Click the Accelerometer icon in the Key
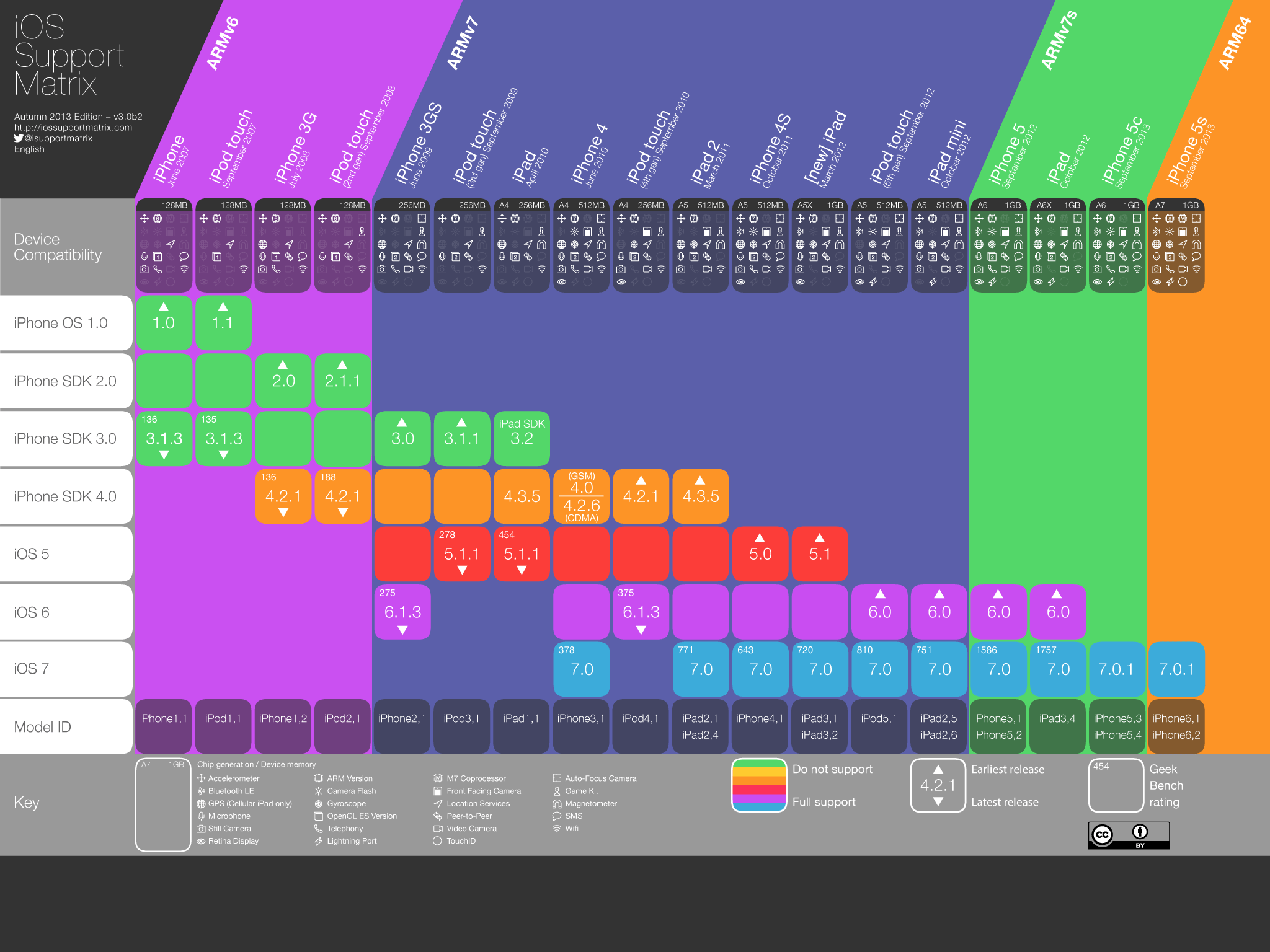 click(x=201, y=778)
